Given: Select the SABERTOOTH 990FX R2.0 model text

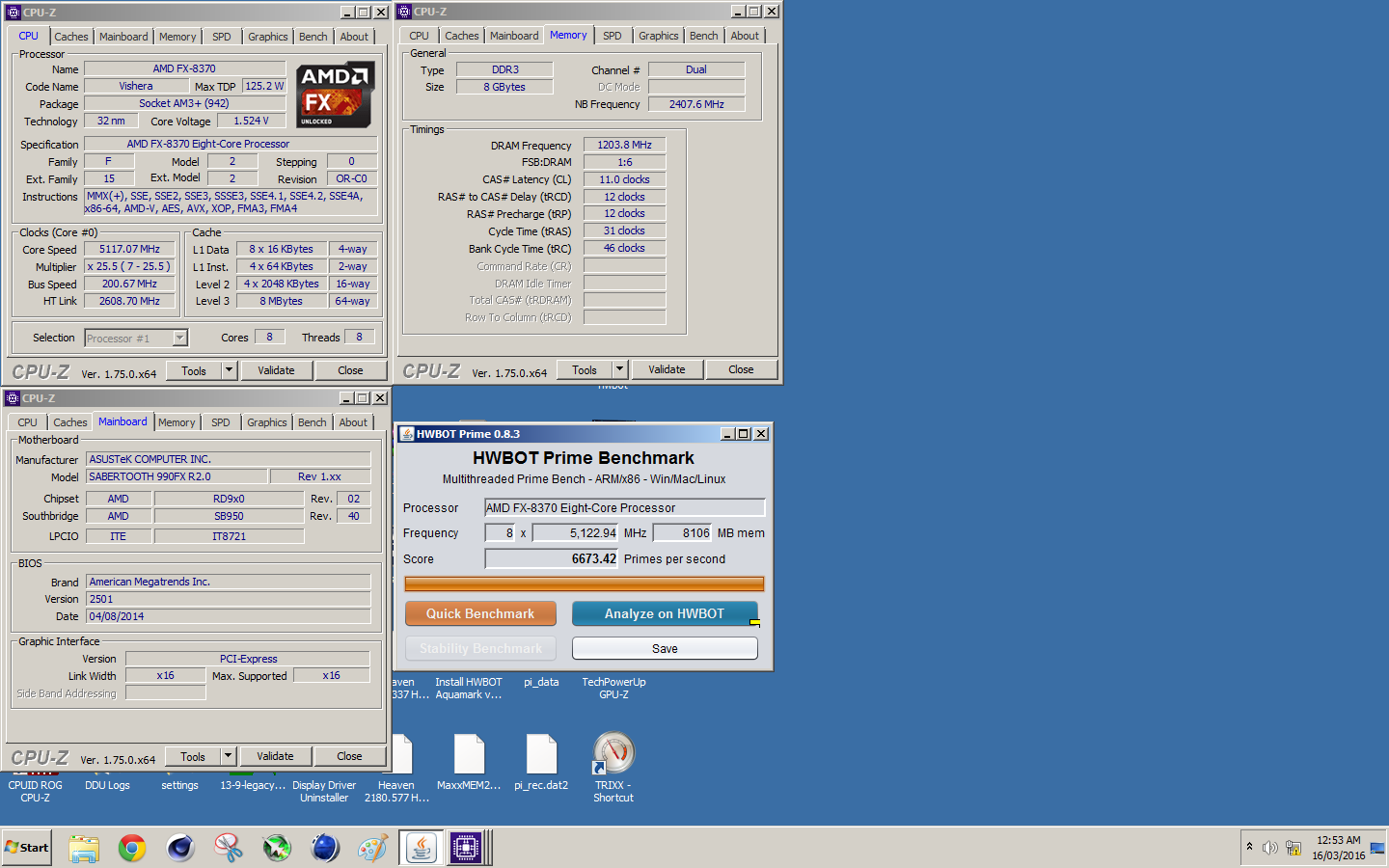Looking at the screenshot, I should tap(177, 476).
